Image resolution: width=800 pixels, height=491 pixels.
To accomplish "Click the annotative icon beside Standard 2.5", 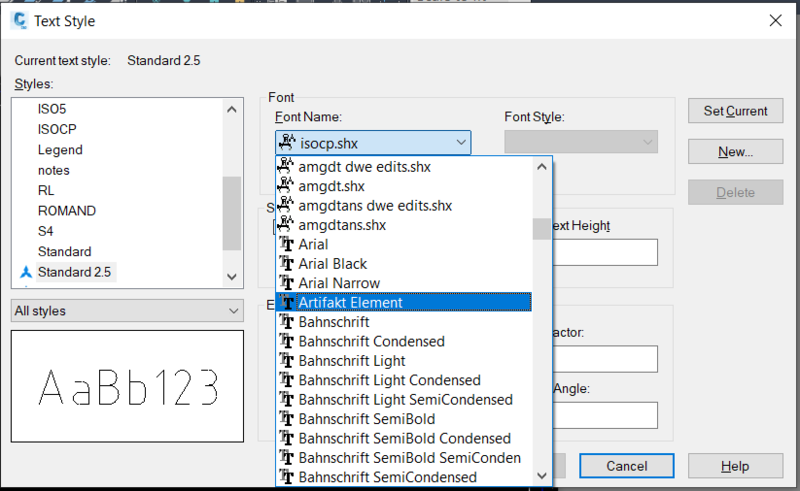I will pos(25,272).
